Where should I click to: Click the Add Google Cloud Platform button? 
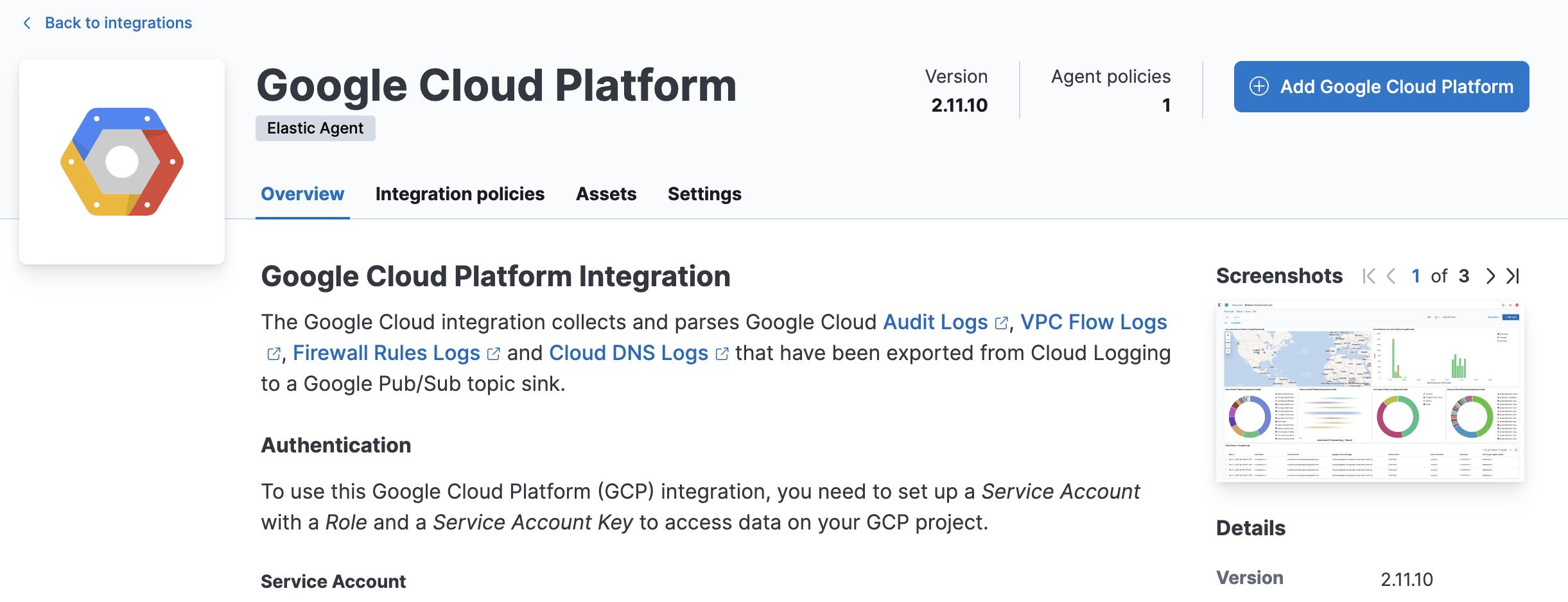click(1381, 87)
